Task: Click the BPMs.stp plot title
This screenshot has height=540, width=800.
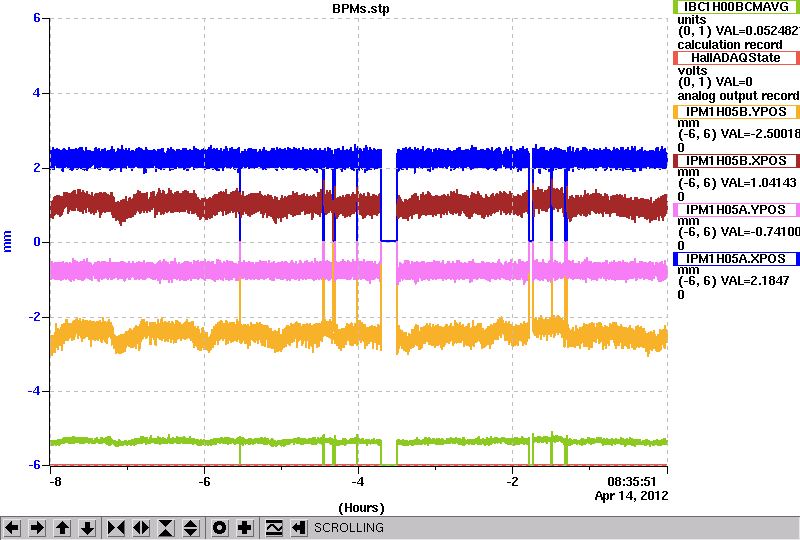Action: click(361, 9)
